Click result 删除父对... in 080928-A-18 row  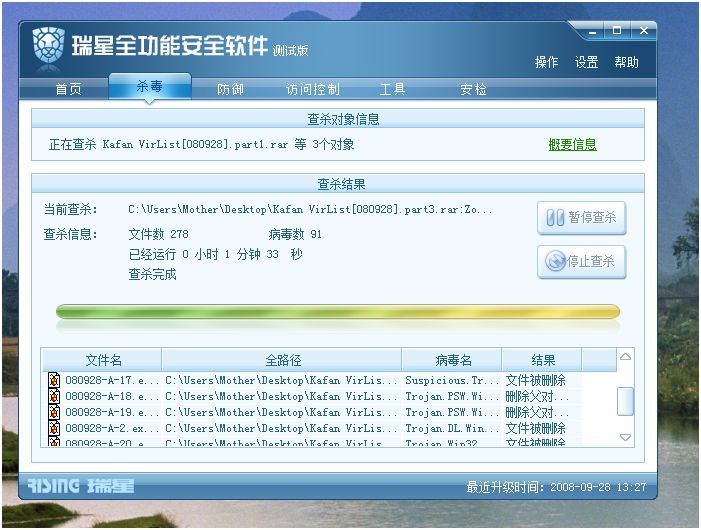coord(537,396)
